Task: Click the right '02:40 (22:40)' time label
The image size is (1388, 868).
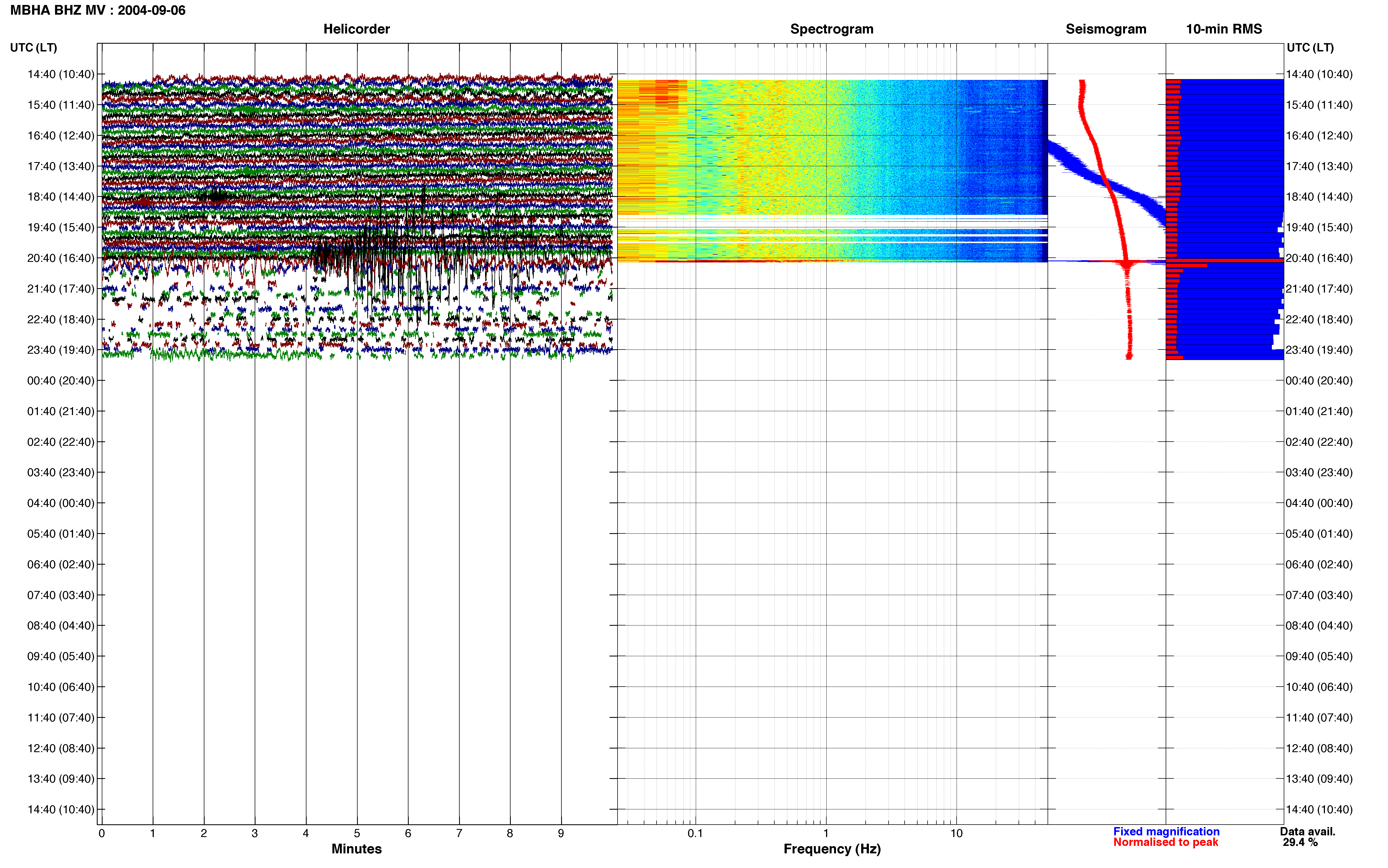Action: pos(1319,442)
